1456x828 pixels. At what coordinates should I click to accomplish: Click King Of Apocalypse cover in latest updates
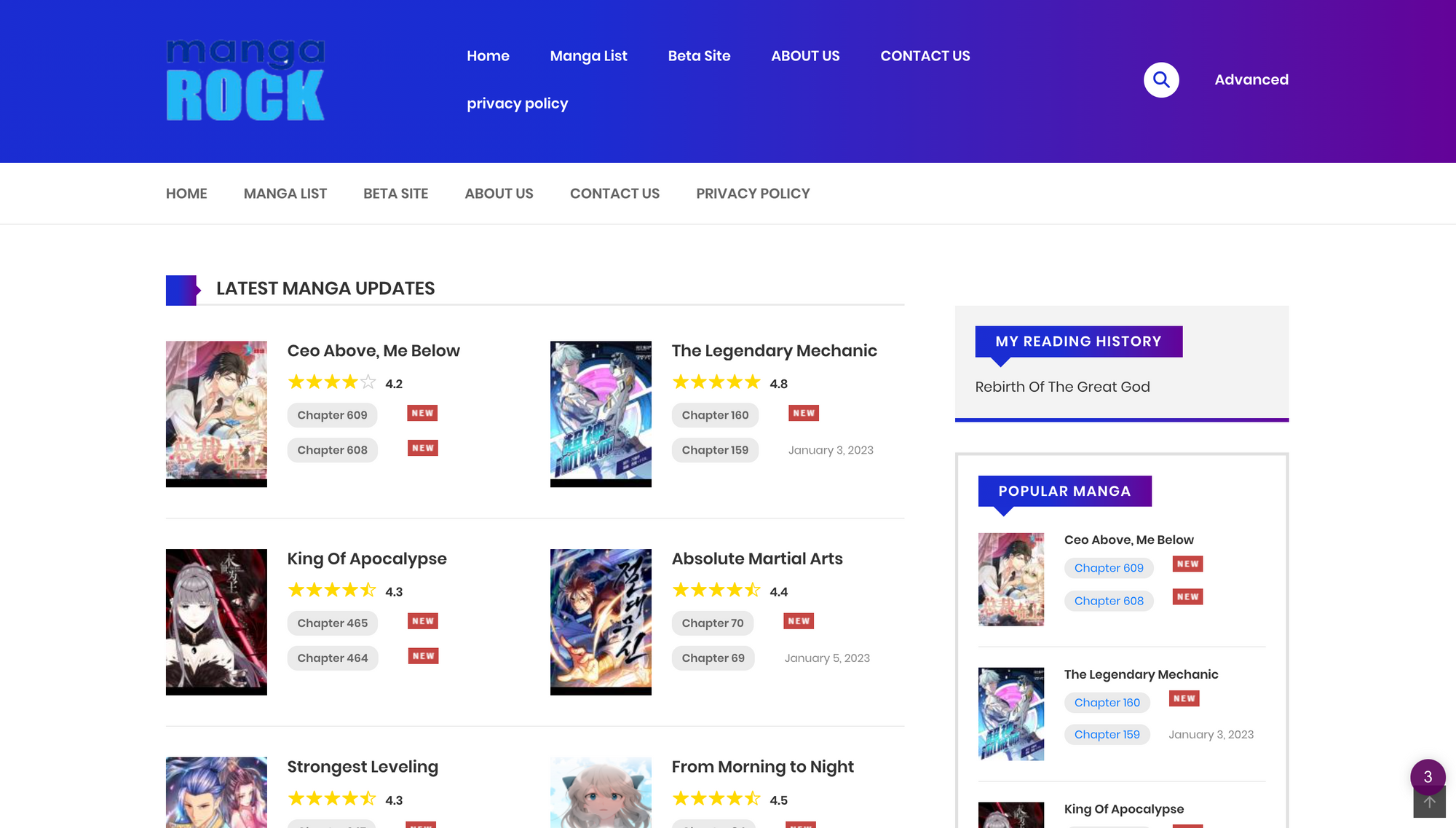coord(216,622)
